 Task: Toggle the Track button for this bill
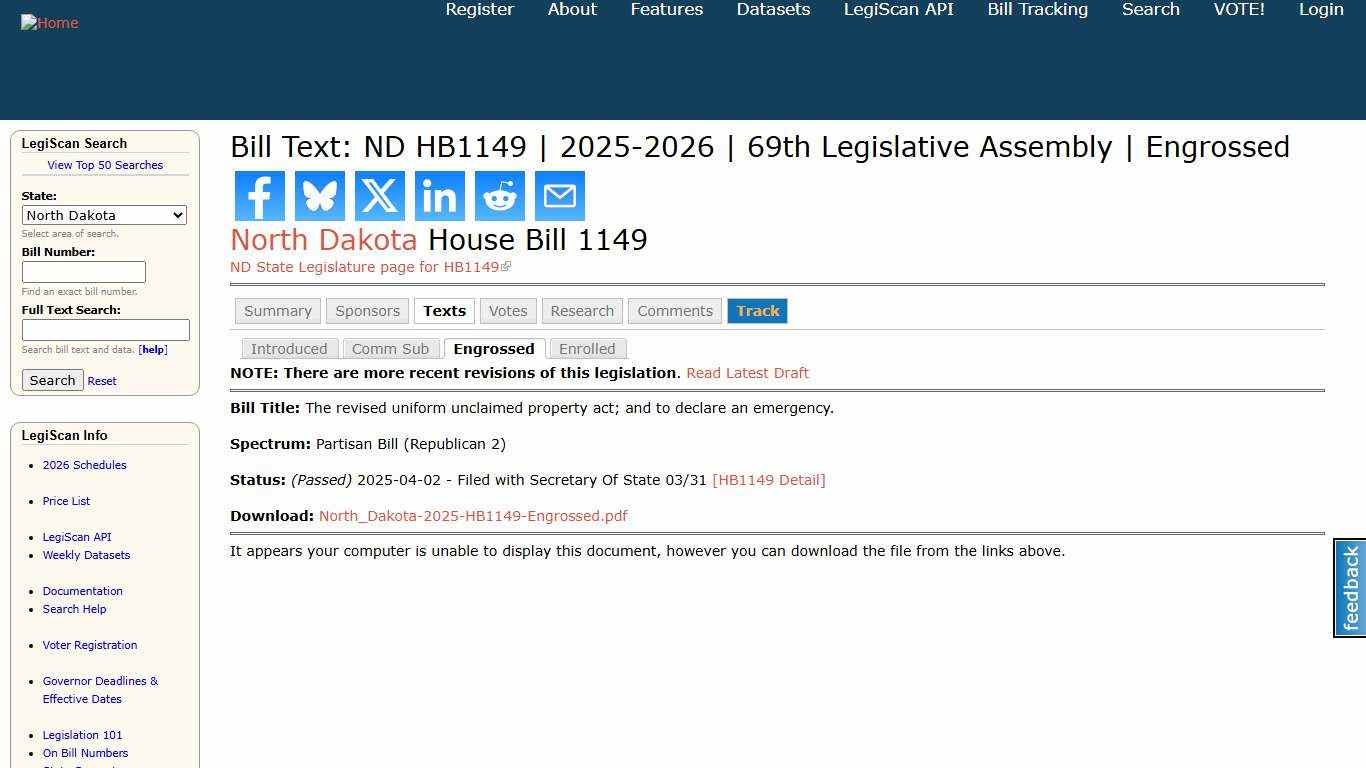[x=757, y=311]
